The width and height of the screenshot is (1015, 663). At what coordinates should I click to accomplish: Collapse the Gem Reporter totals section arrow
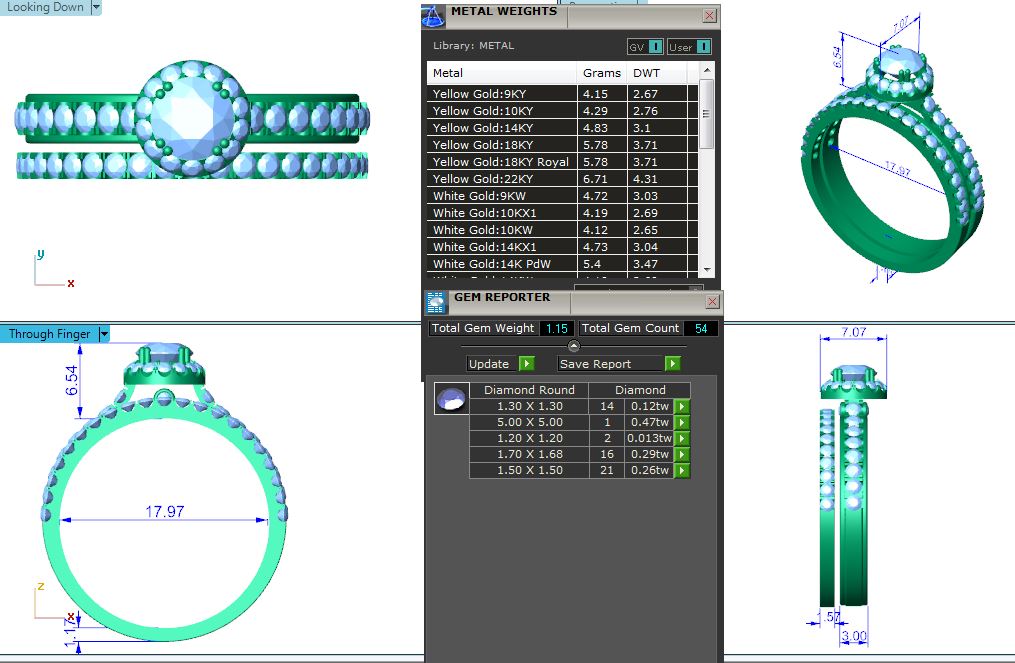tap(574, 347)
